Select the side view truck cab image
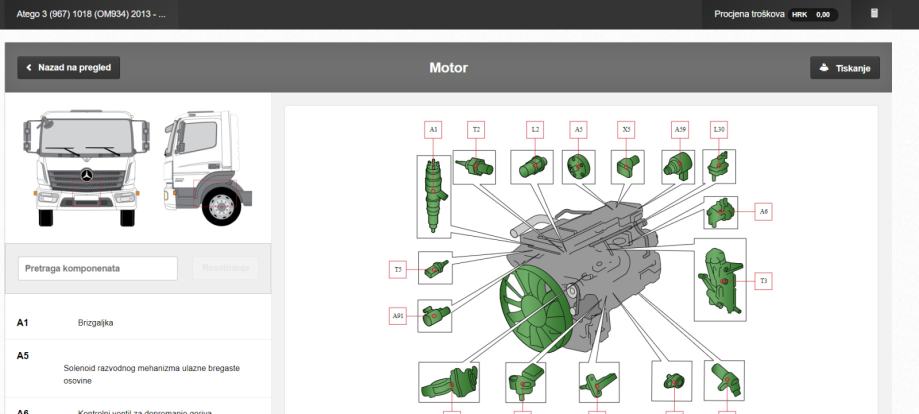919x414 pixels. (x=207, y=168)
